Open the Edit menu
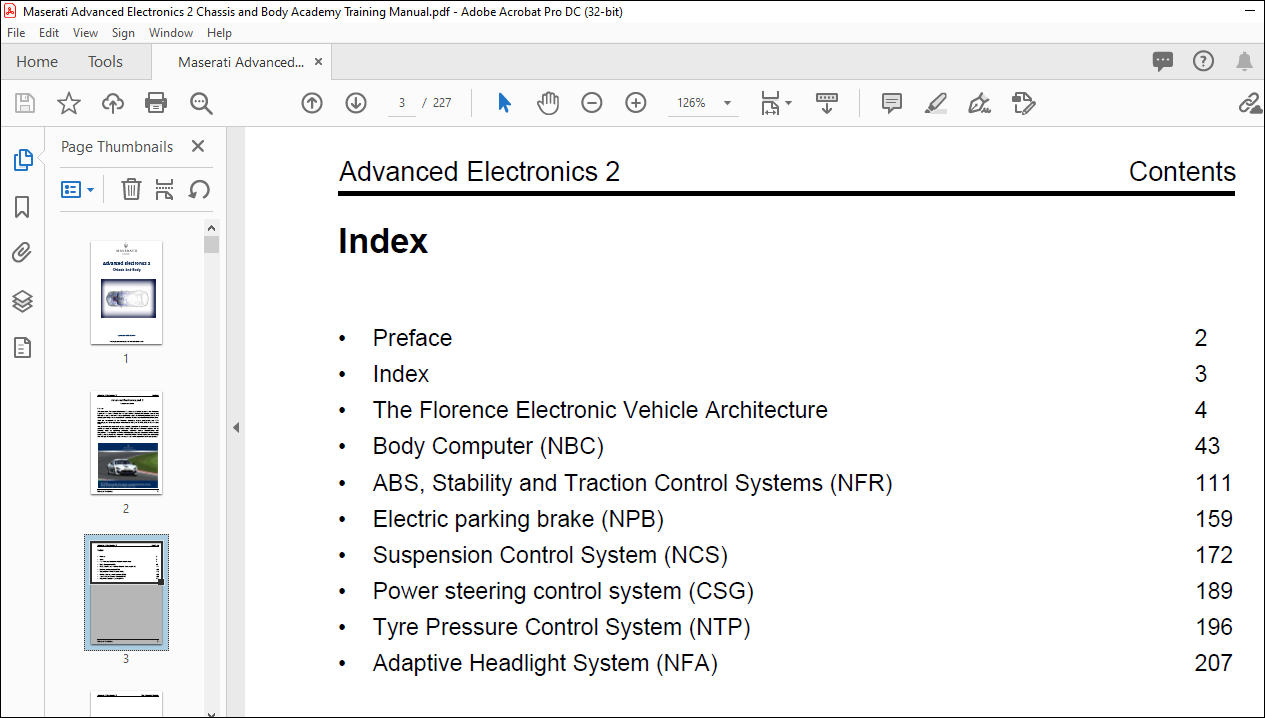1265x718 pixels. (x=49, y=33)
